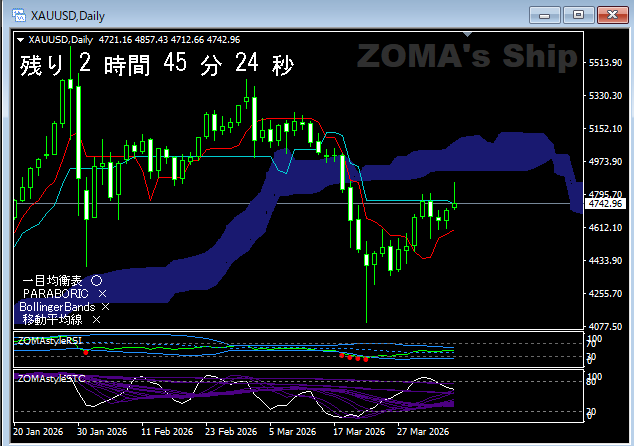Click the PARABORIC label
Image resolution: width=634 pixels, height=446 pixels.
[56, 294]
